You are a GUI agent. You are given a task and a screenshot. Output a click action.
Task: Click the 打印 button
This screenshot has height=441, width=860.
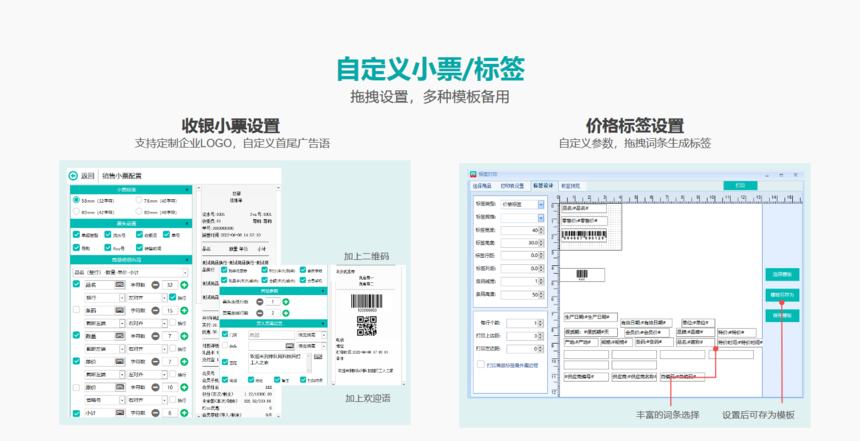[x=740, y=185]
